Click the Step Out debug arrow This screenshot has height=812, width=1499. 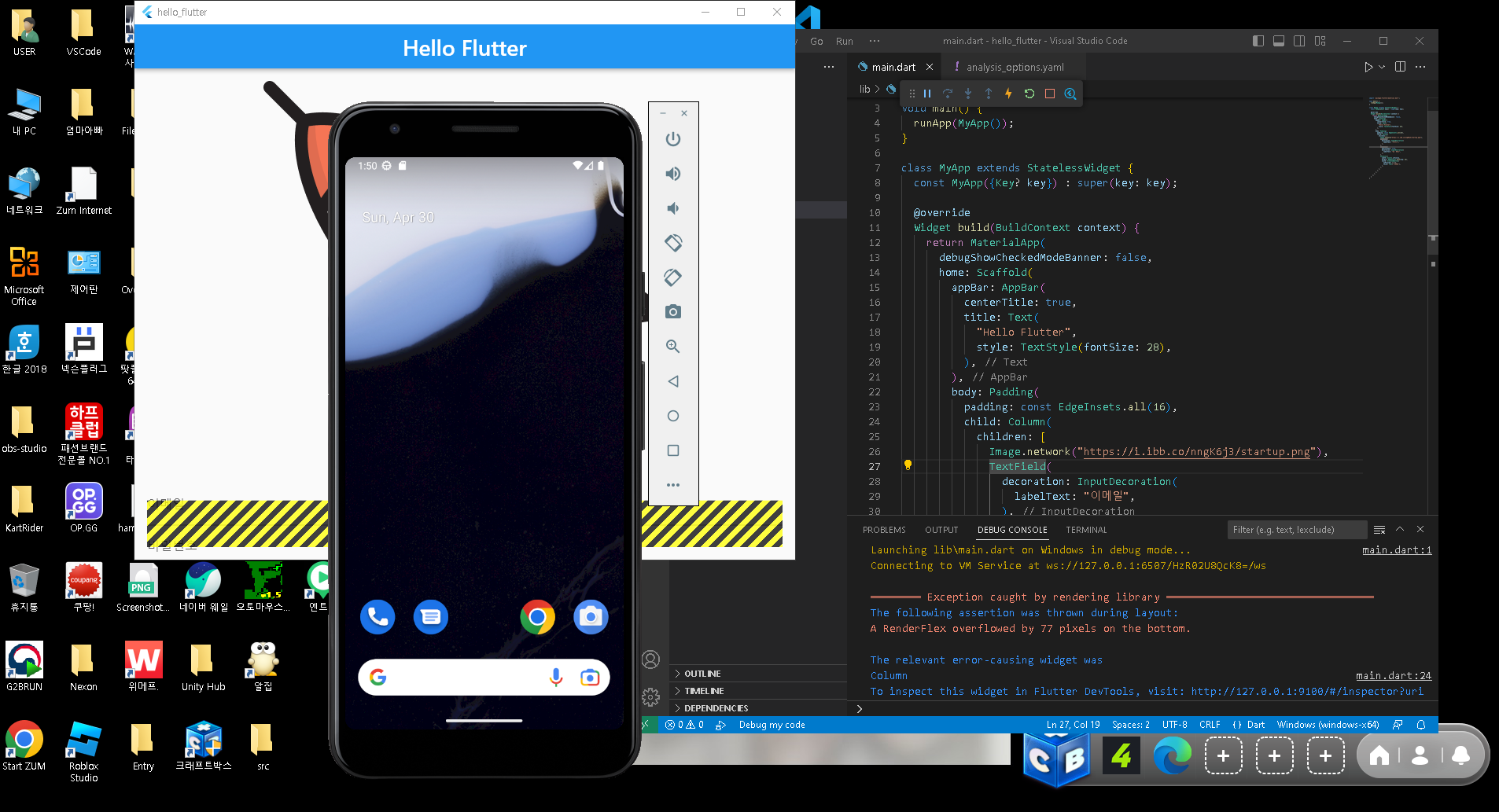tap(989, 94)
